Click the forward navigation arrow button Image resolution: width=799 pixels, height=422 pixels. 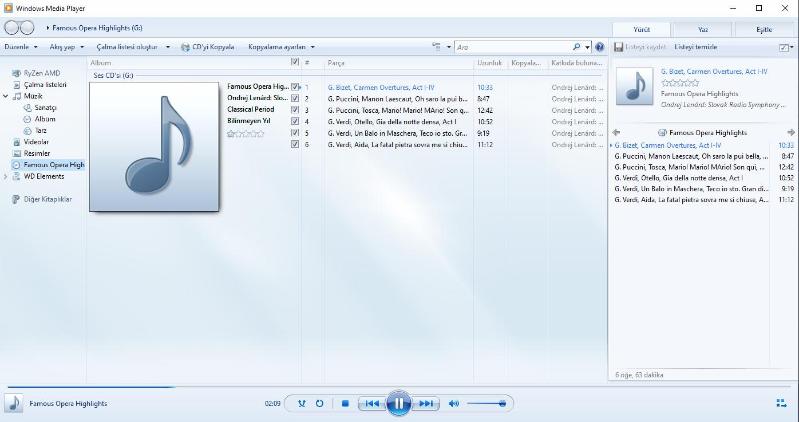pyautogui.click(x=26, y=28)
